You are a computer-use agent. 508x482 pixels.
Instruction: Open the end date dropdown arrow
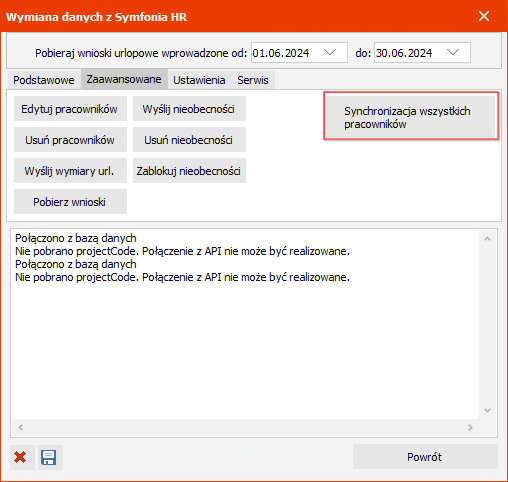(x=453, y=52)
